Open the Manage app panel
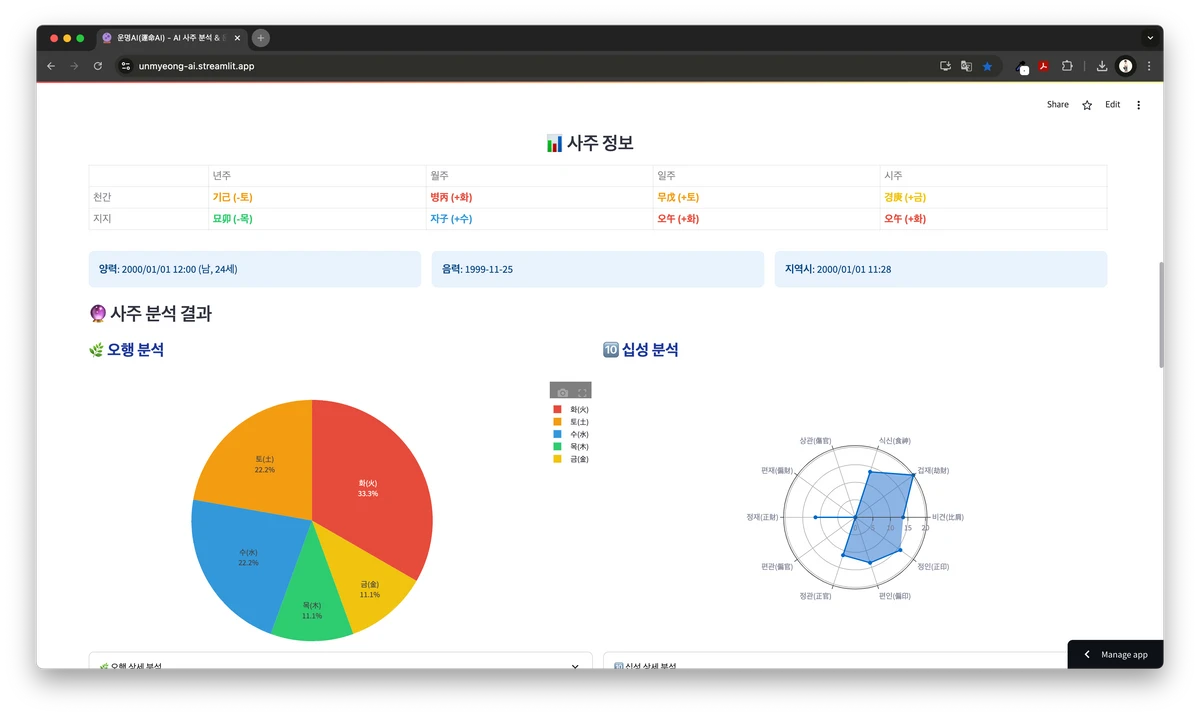The width and height of the screenshot is (1200, 717). tap(1115, 654)
